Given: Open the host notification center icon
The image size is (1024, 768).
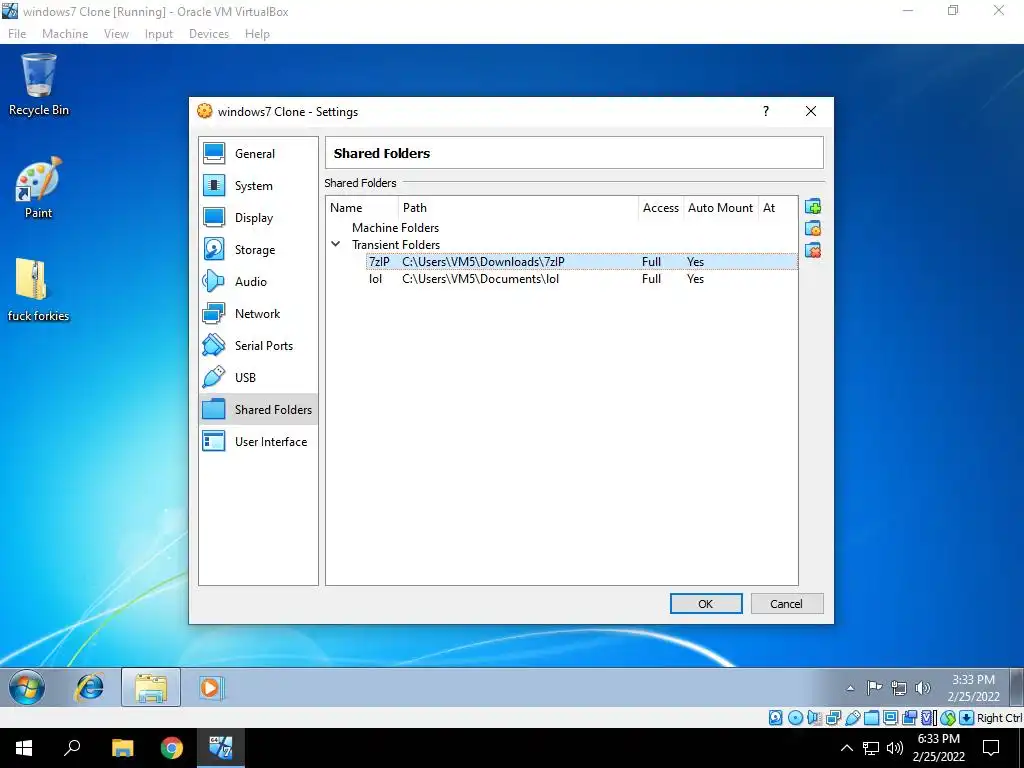Looking at the screenshot, I should click(x=991, y=748).
